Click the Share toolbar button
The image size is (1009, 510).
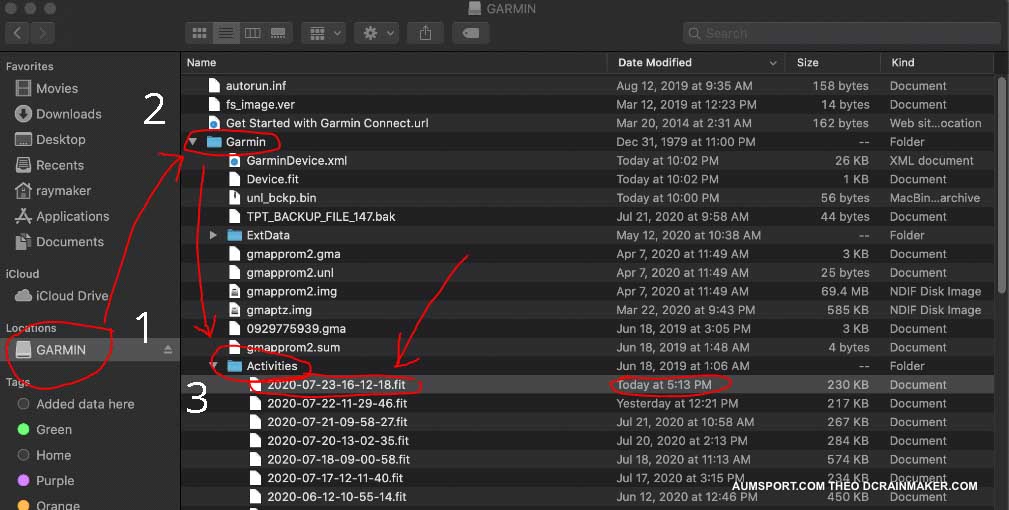(425, 33)
